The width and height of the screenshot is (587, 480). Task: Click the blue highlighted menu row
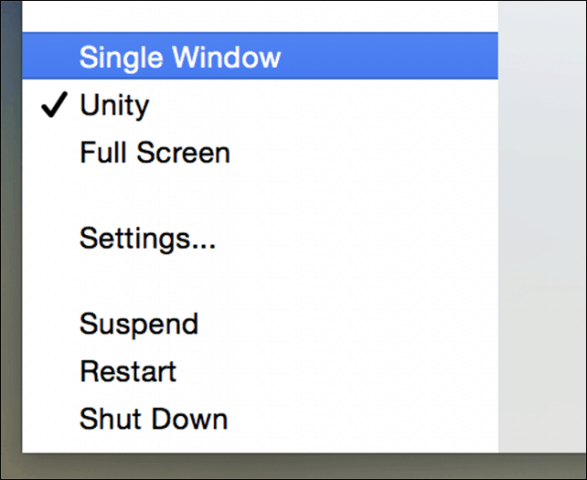[x=260, y=56]
